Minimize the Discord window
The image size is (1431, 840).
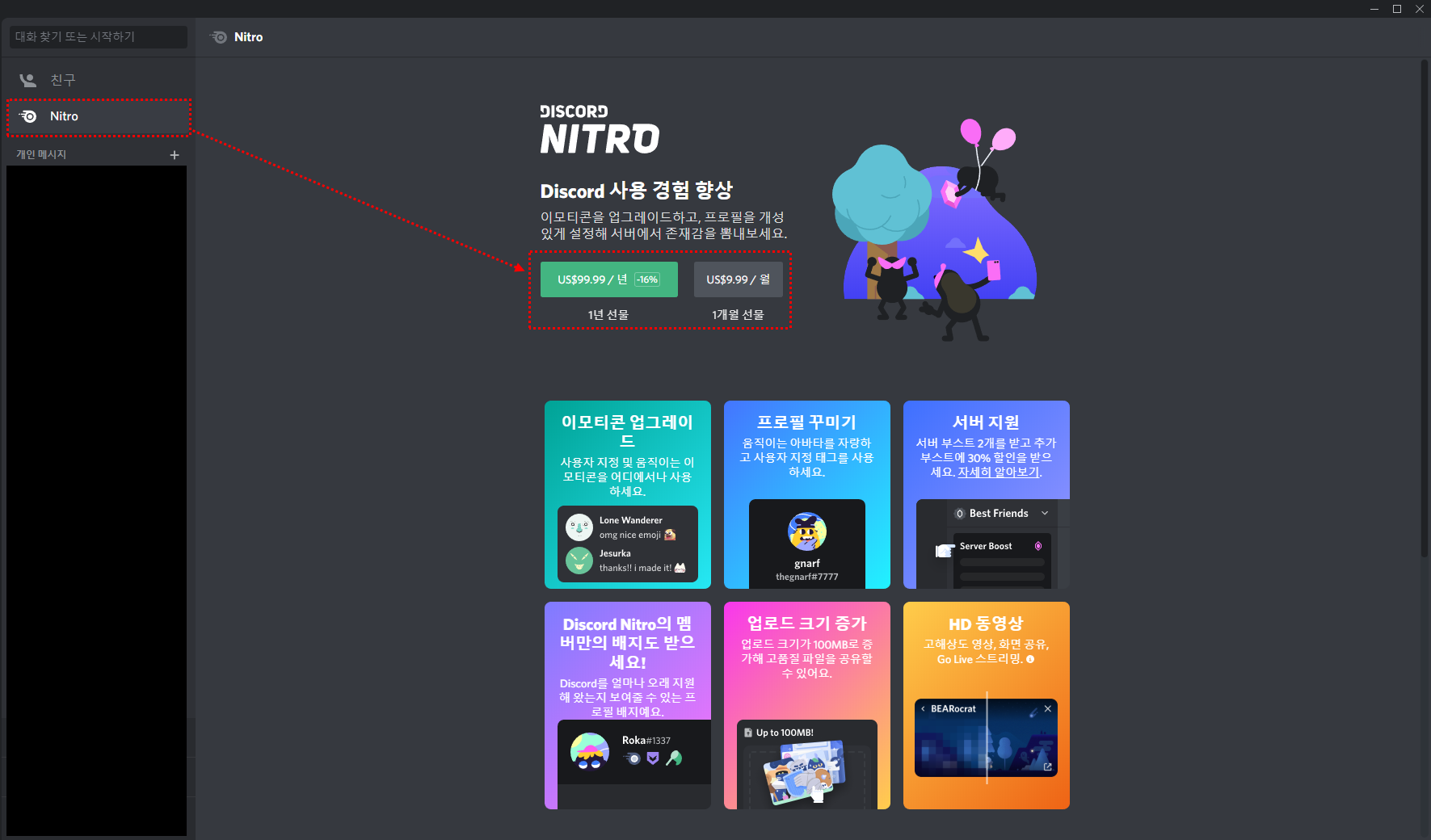pyautogui.click(x=1374, y=9)
